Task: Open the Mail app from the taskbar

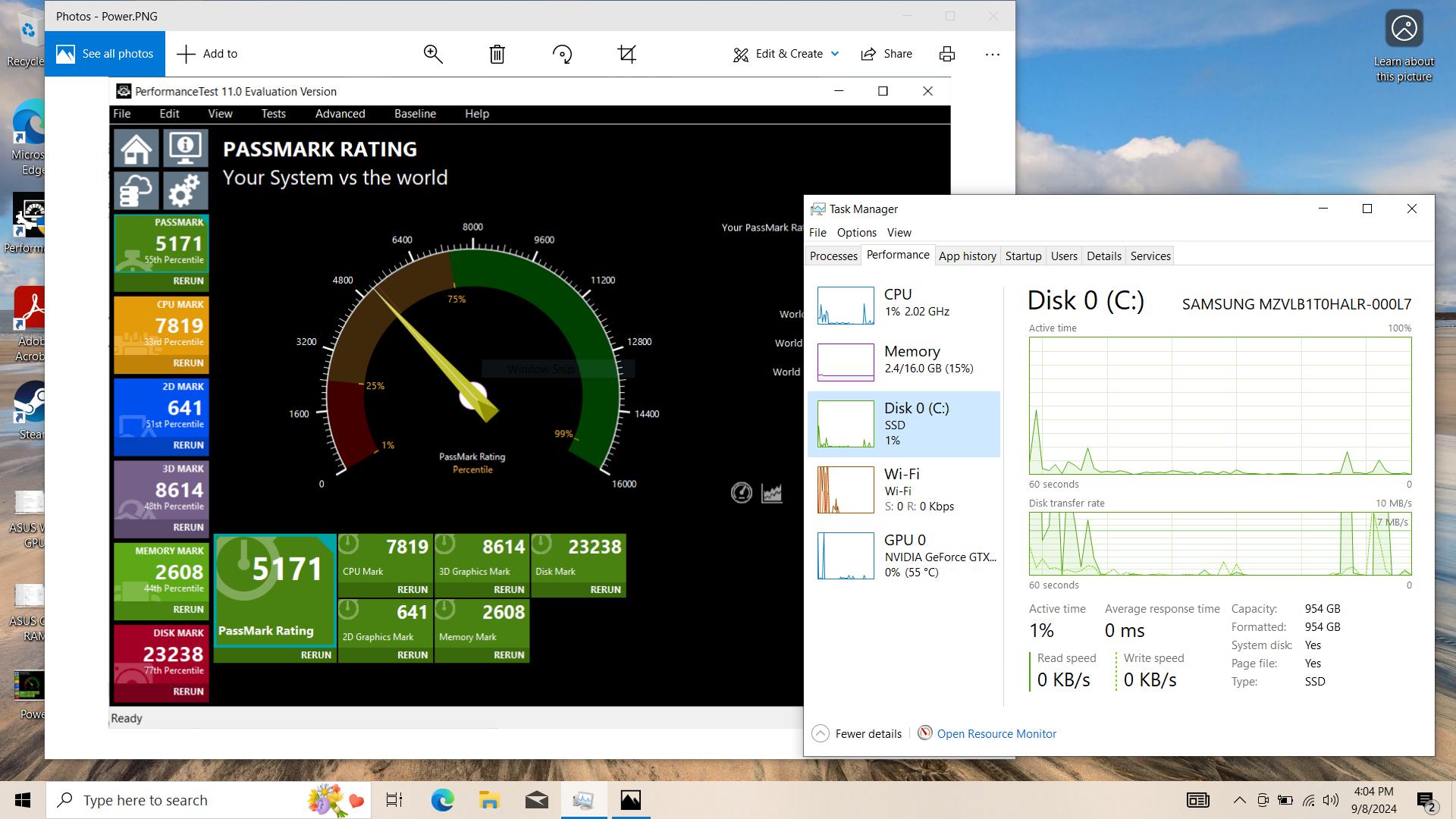Action: click(x=537, y=800)
